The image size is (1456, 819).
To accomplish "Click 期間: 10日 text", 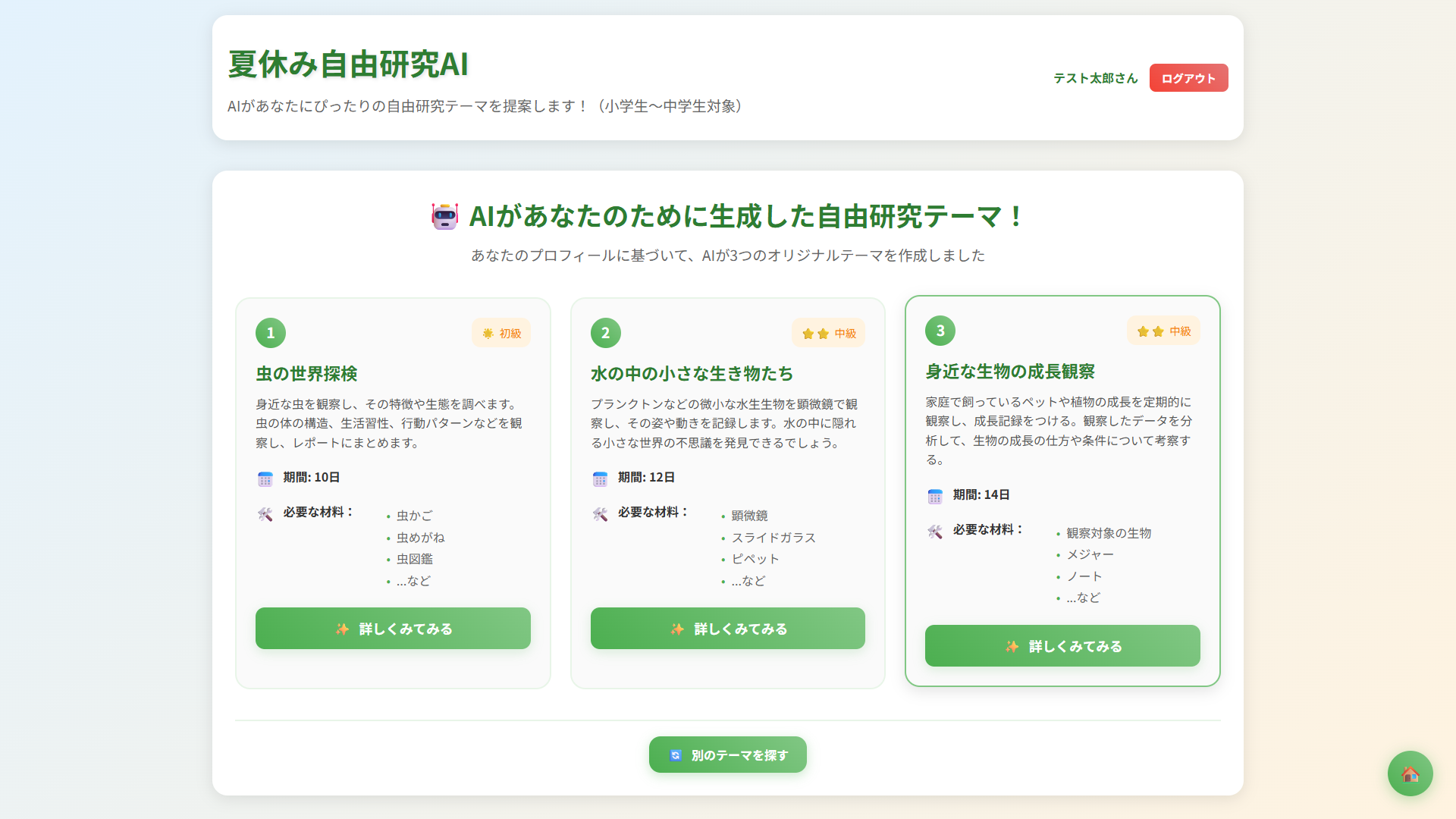I will (312, 477).
